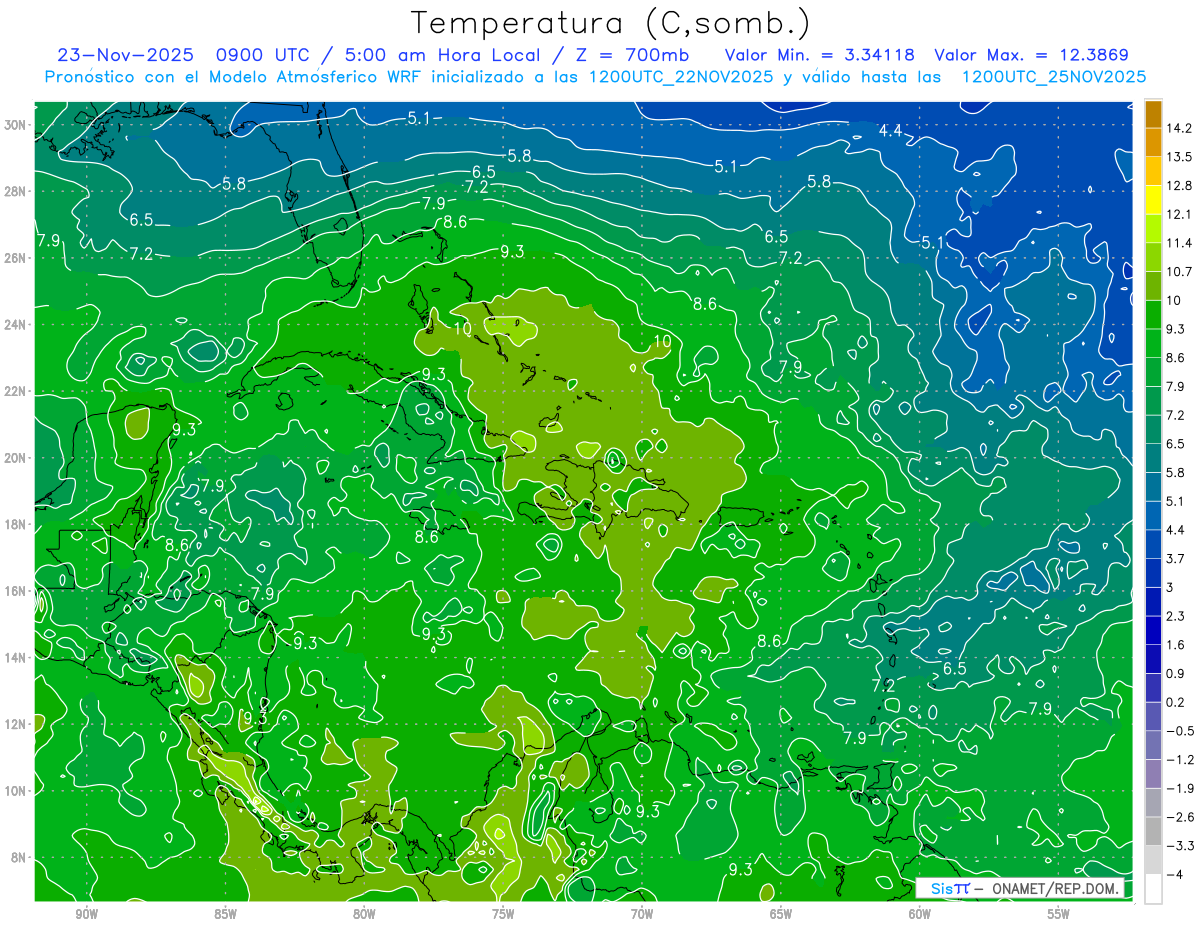
Task: Click color scale label '3' on legend
Action: tap(1171, 587)
